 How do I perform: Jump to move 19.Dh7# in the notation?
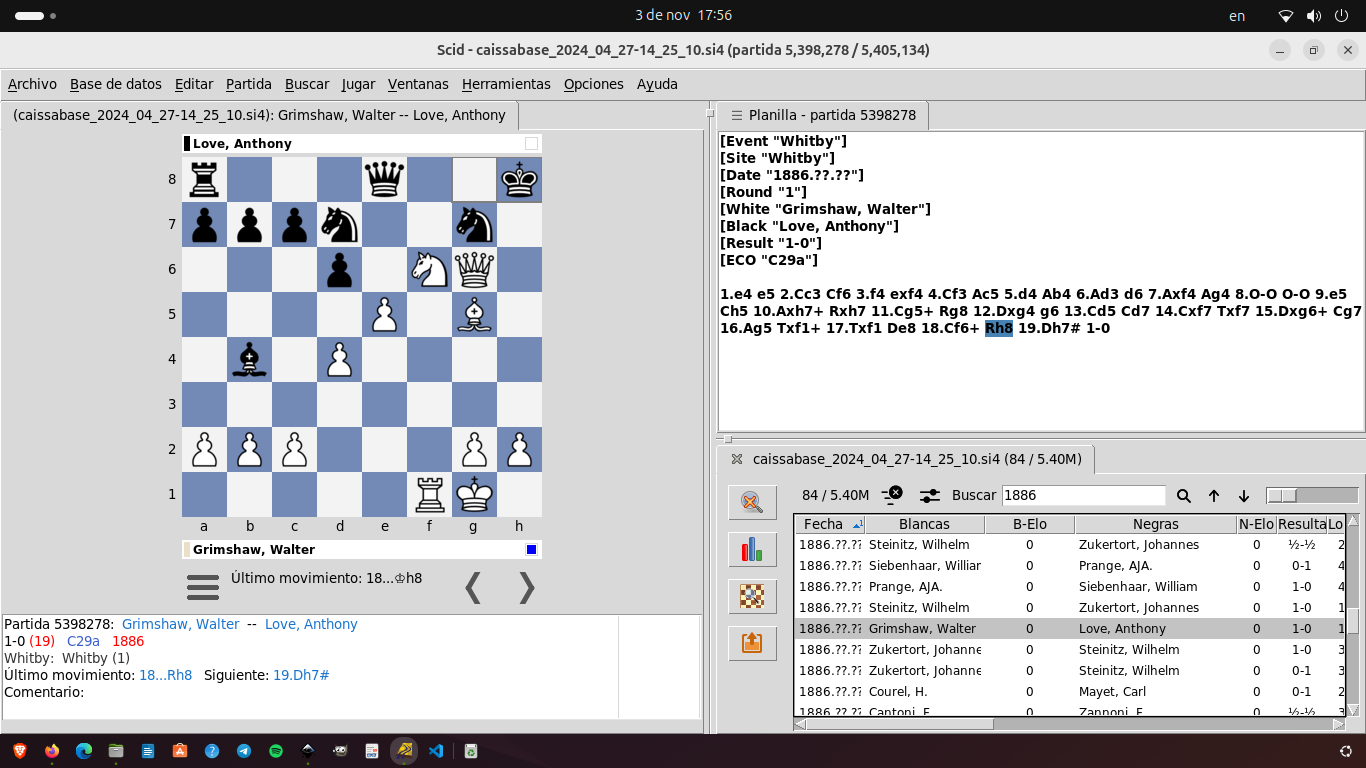(1050, 328)
